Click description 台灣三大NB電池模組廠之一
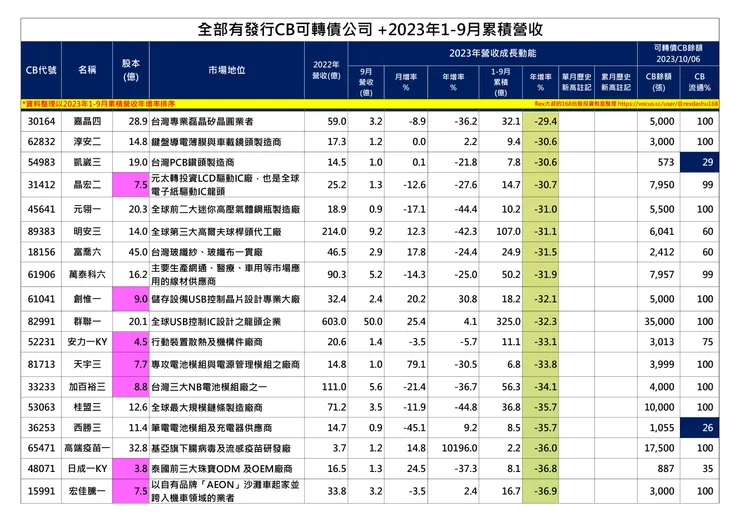 pyautogui.click(x=209, y=387)
